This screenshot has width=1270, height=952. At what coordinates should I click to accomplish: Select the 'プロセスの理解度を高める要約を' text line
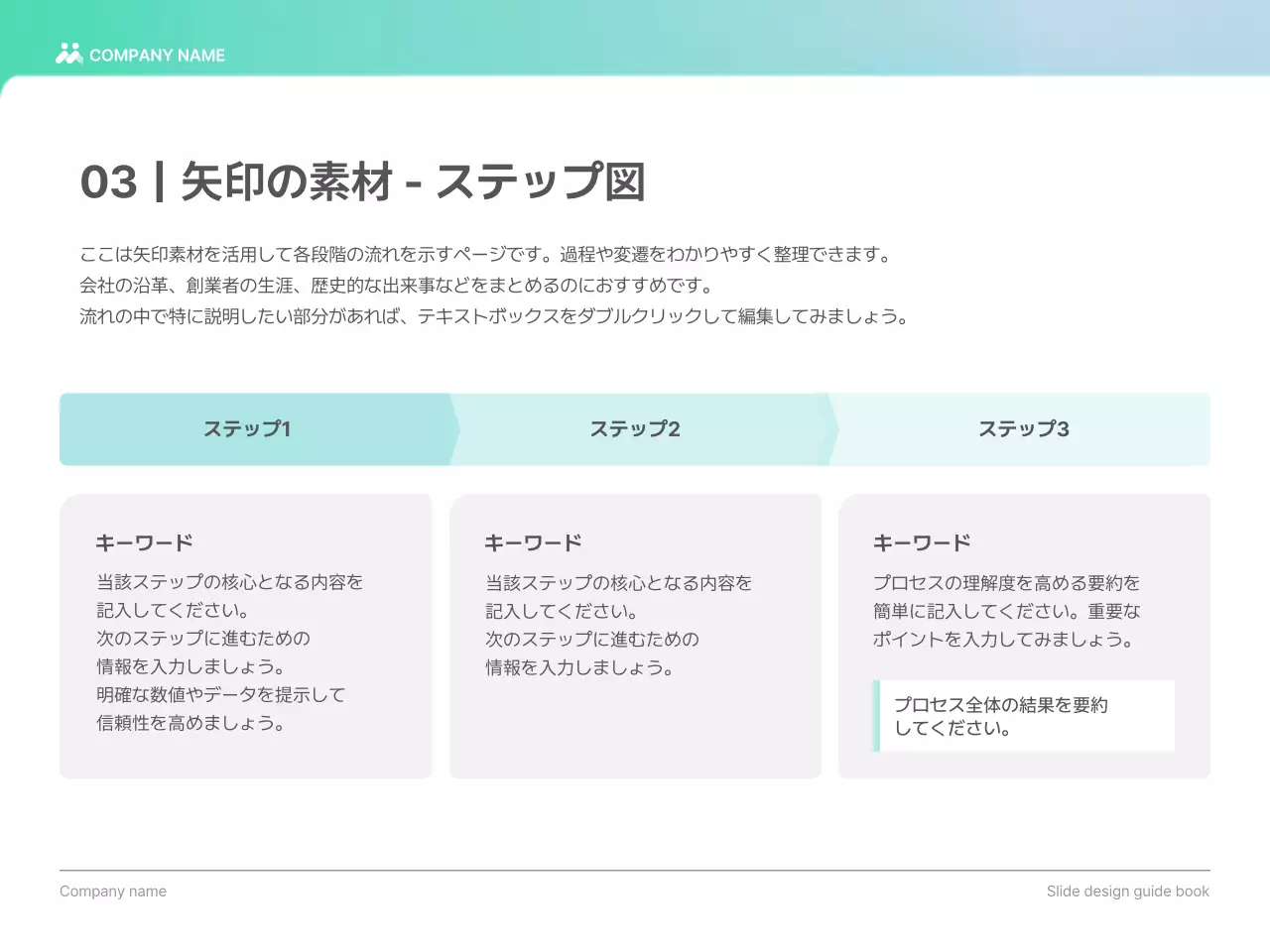point(1006,583)
